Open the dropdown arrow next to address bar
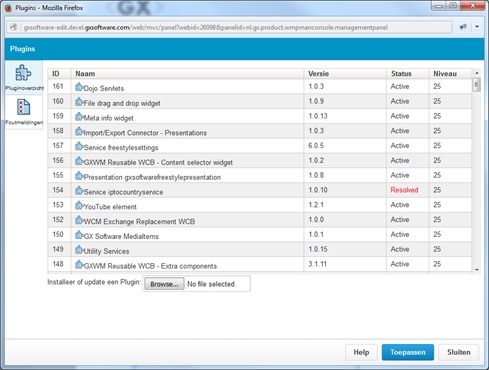This screenshot has height=370, width=489. [477, 27]
